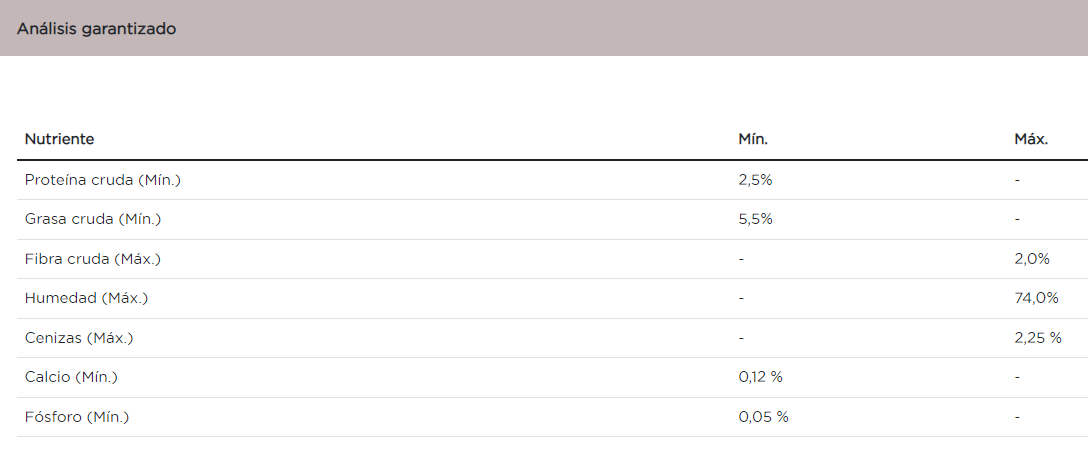Select the Nutriente column header

[59, 139]
